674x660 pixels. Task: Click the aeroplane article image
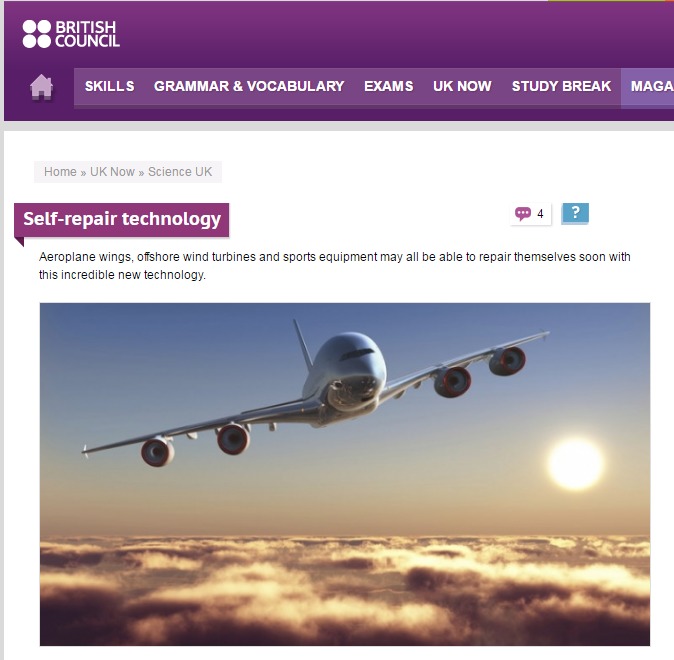345,474
